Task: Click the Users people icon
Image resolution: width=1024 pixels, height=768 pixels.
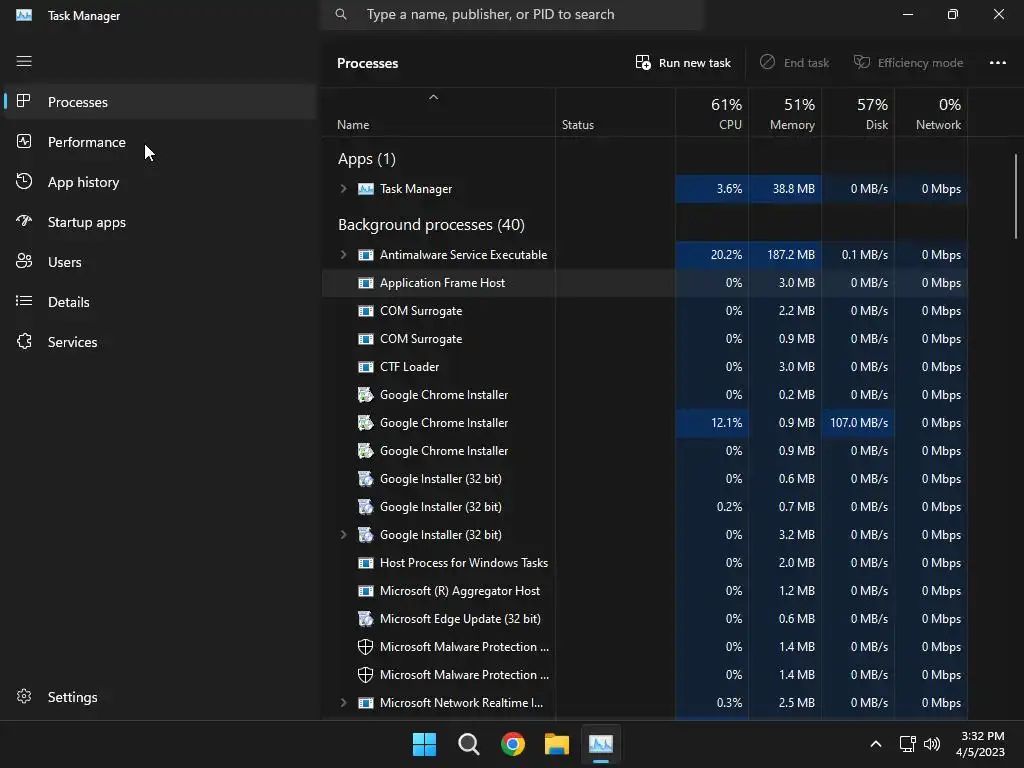Action: tap(24, 261)
